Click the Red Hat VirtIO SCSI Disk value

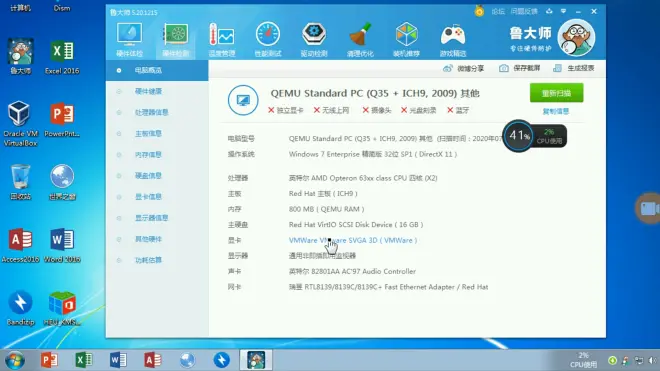tap(356, 225)
